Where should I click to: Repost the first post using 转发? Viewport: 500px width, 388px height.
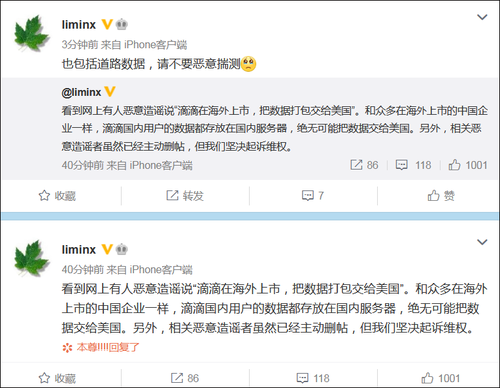click(x=185, y=196)
